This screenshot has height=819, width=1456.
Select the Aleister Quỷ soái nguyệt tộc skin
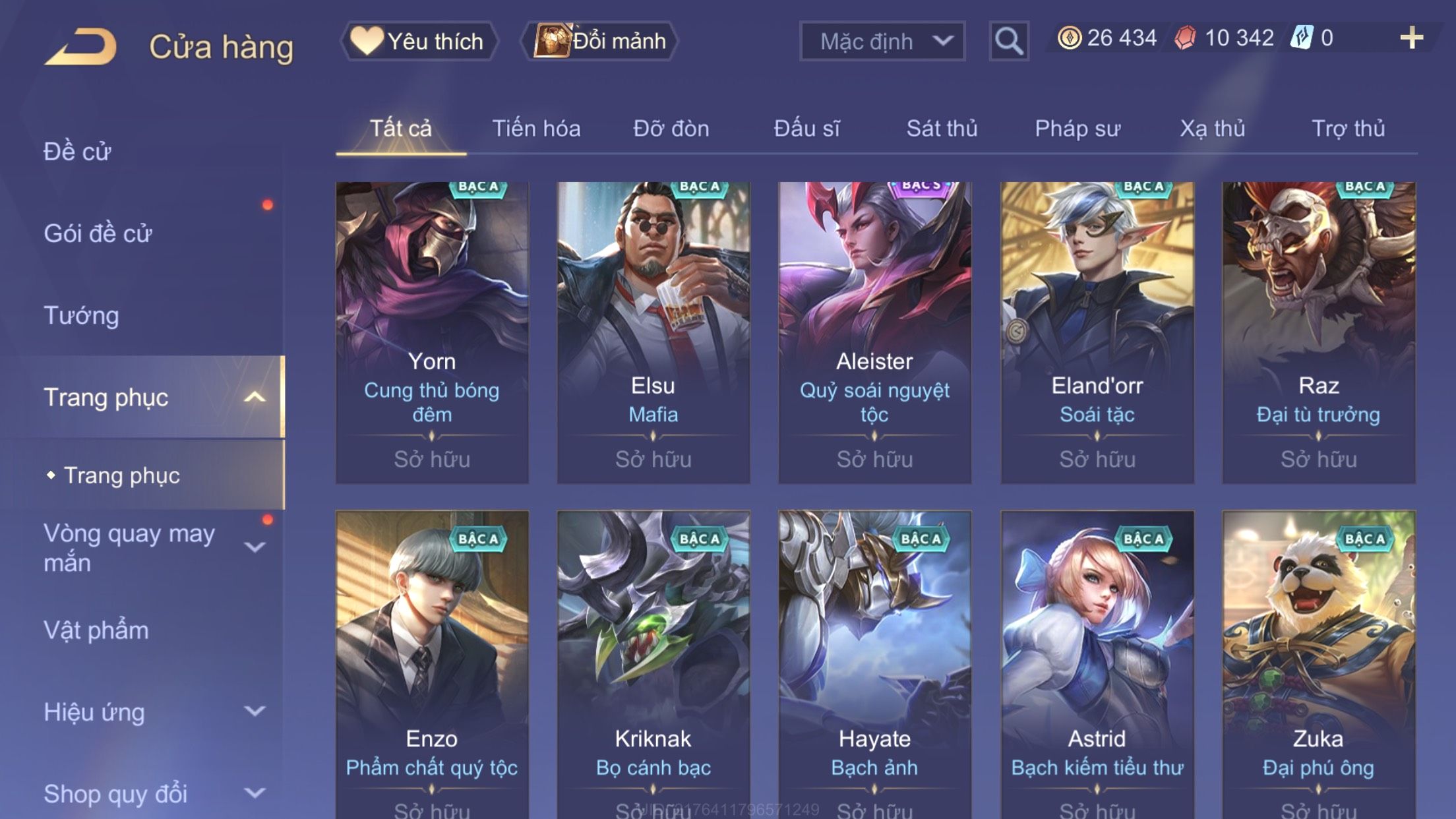pos(874,332)
